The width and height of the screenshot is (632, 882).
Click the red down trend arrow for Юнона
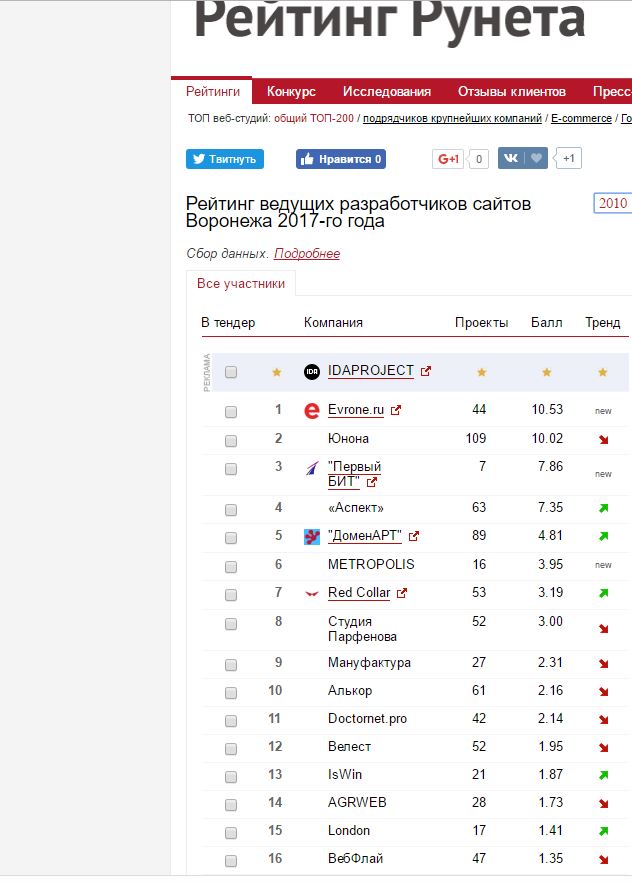coord(603,439)
